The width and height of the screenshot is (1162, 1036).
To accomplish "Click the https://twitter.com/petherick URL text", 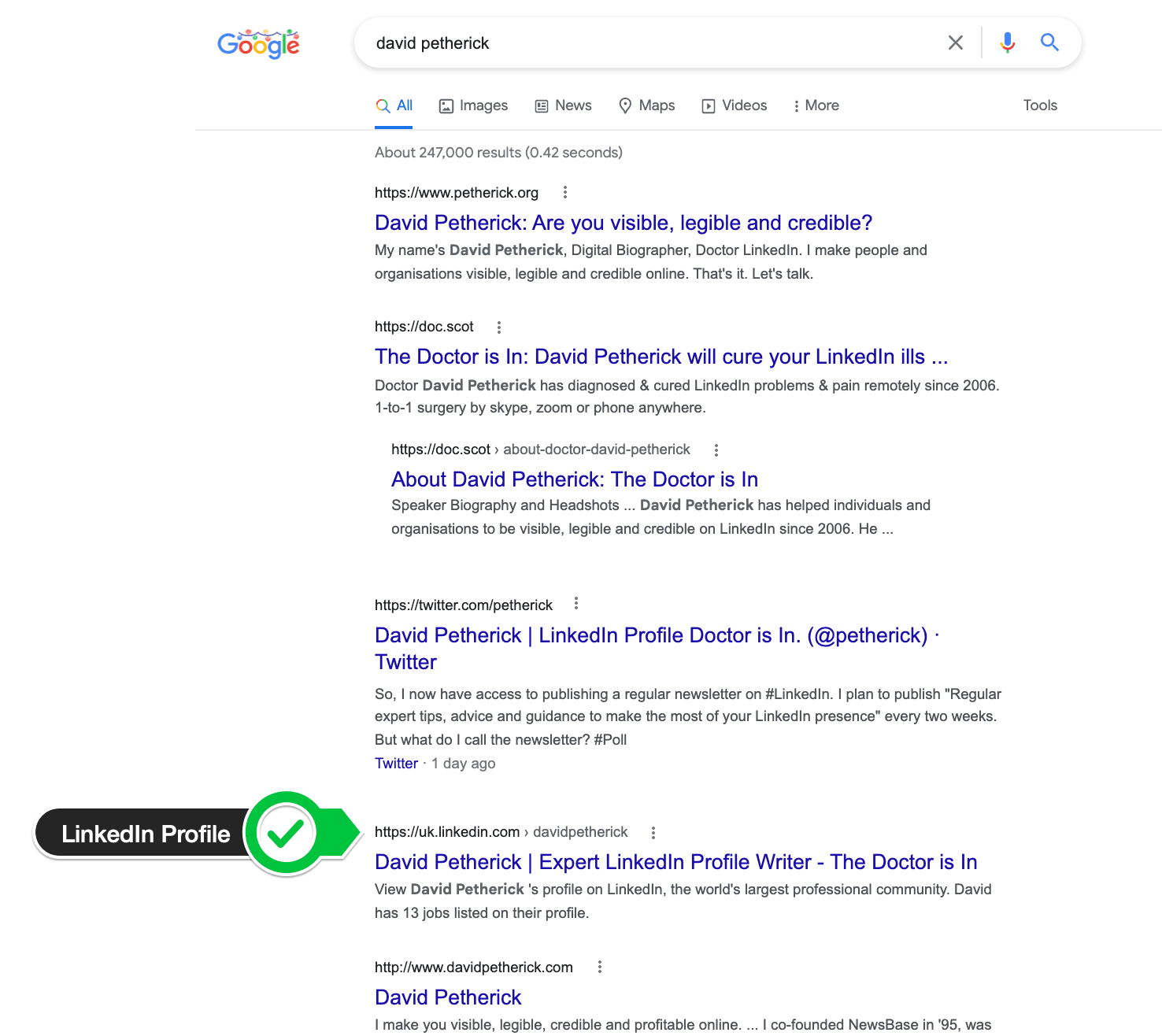I will [464, 605].
